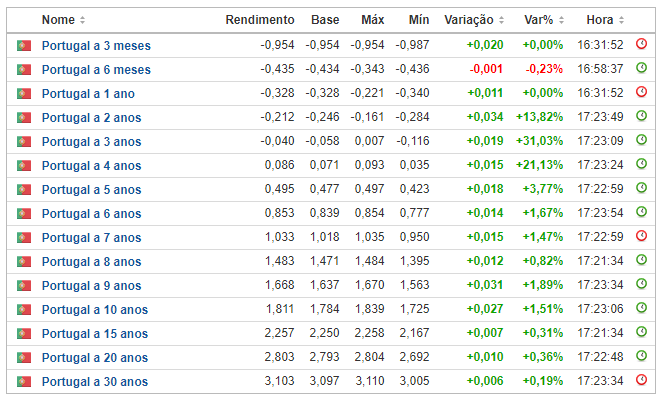Click the 17:23:06 Hora value

[x=600, y=309]
